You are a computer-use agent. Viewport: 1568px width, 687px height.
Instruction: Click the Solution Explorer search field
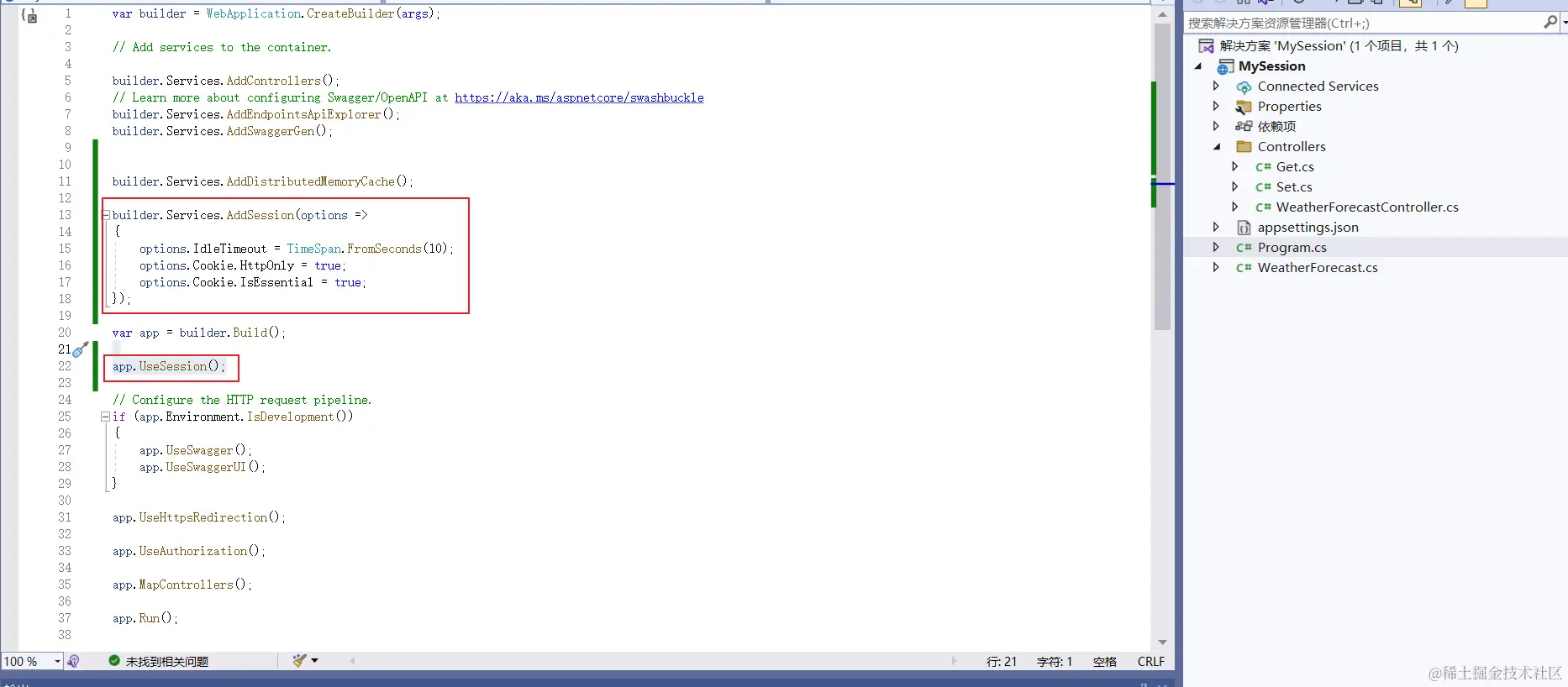point(1363,23)
